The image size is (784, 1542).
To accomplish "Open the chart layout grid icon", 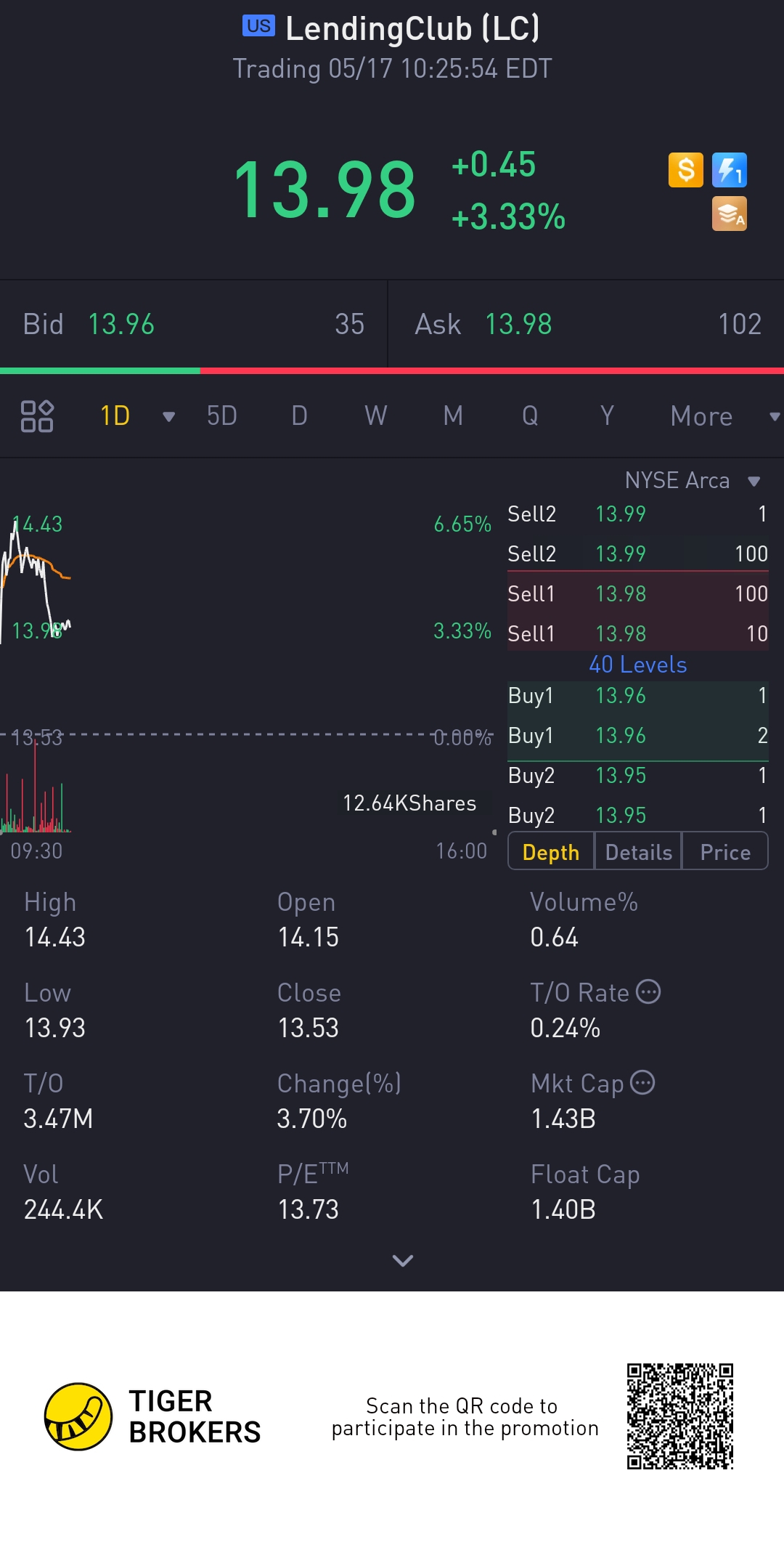I will (37, 416).
